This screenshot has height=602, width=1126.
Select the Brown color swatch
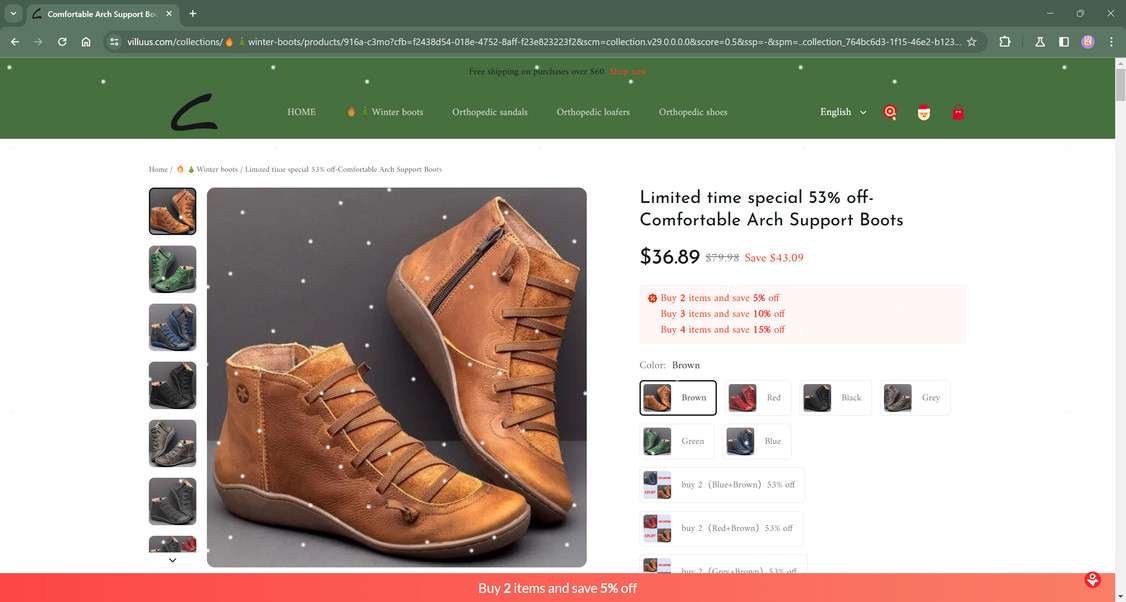coord(678,397)
